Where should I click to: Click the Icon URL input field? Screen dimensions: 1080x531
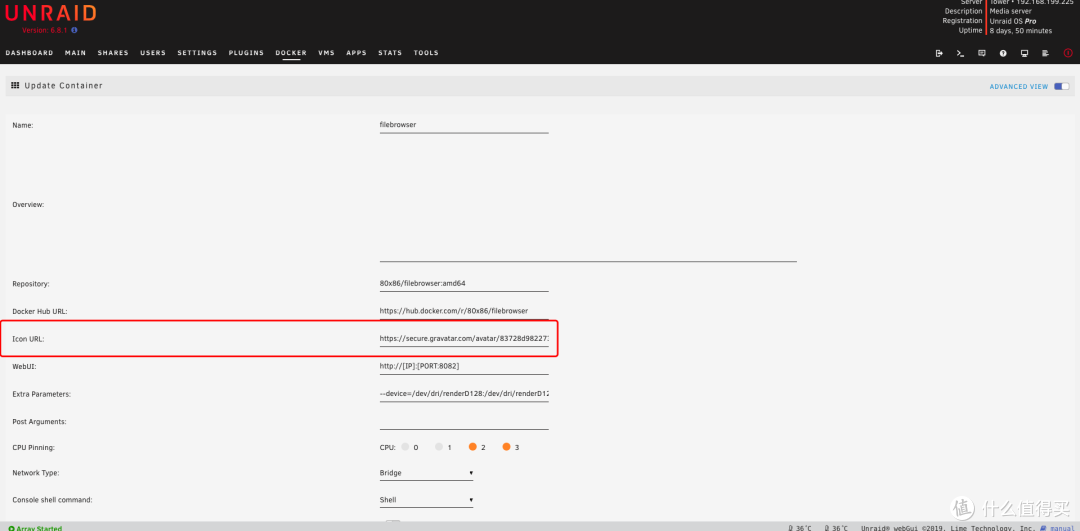[x=464, y=339]
